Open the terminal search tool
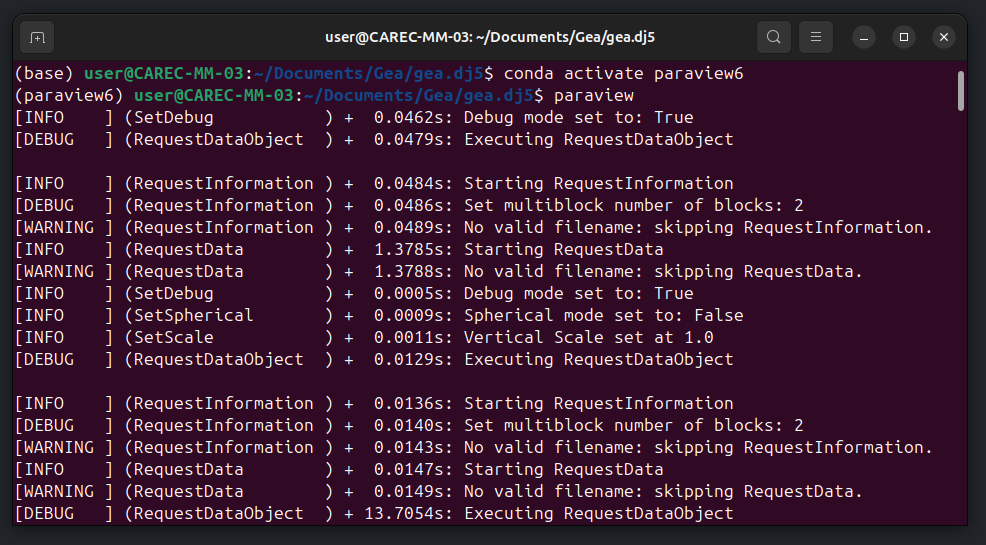This screenshot has height=545, width=986. (773, 37)
